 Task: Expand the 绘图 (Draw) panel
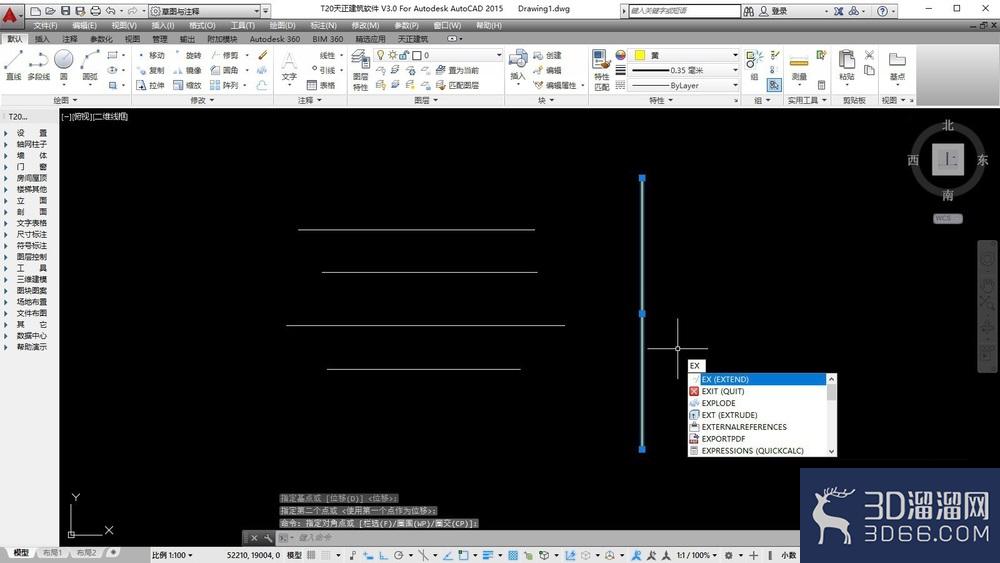[x=65, y=100]
